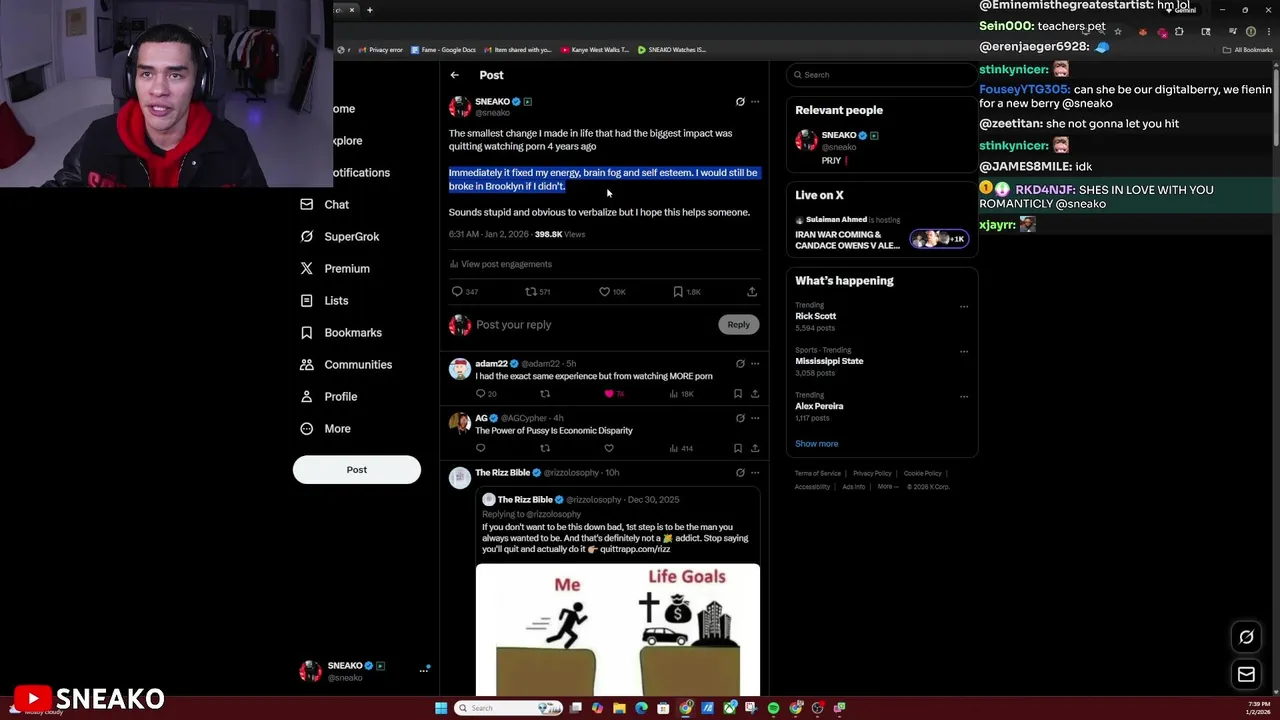Open account menu dots beside SNEAKO
Screen dimensions: 1280x720
[424, 671]
